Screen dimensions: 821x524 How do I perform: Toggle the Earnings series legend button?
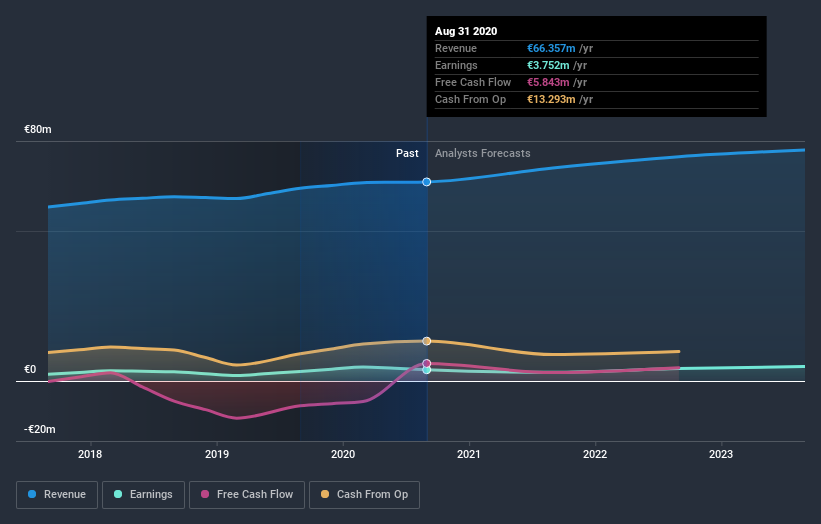coord(143,495)
